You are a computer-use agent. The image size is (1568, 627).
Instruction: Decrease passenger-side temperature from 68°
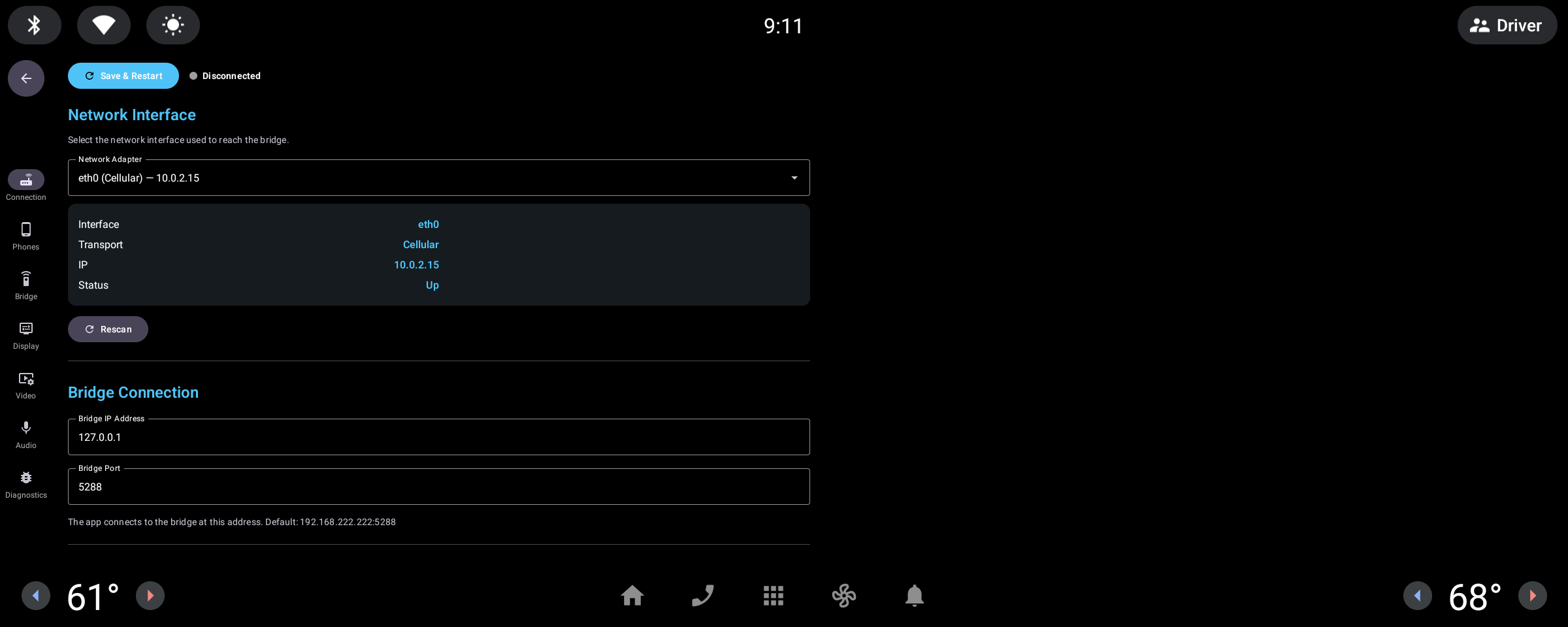(x=1418, y=596)
